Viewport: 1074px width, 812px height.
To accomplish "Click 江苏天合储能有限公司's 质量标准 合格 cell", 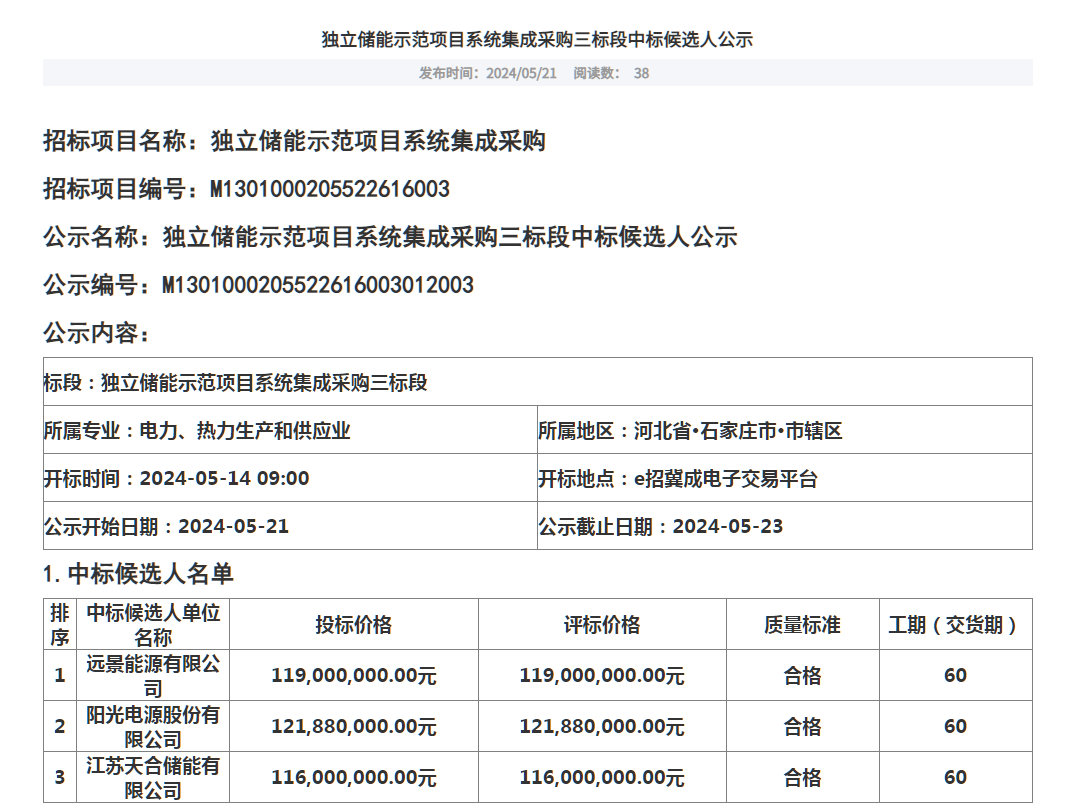I will tap(802, 778).
